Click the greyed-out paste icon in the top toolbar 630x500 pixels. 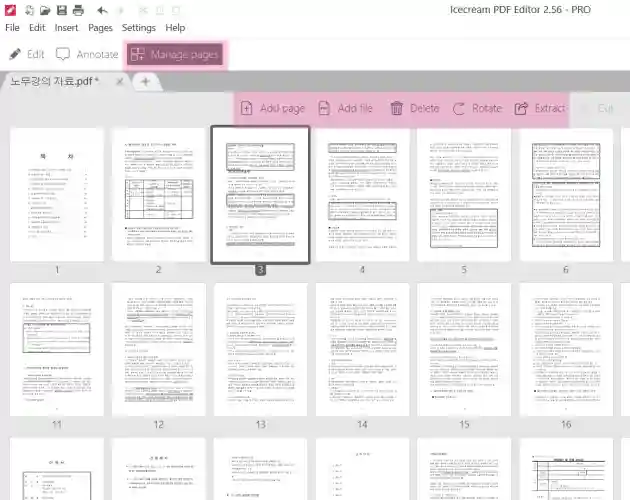[x=176, y=10]
